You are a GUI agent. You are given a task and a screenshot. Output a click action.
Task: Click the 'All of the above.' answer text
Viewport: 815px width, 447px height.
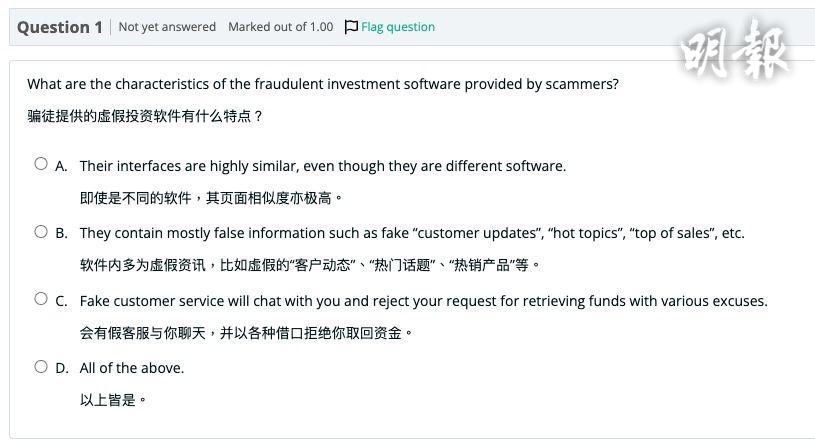[132, 368]
